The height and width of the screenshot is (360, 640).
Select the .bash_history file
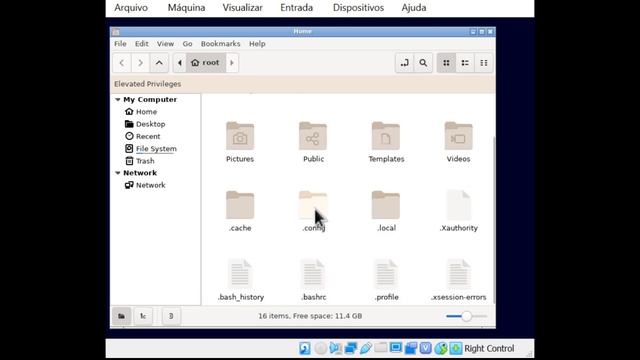click(241, 280)
